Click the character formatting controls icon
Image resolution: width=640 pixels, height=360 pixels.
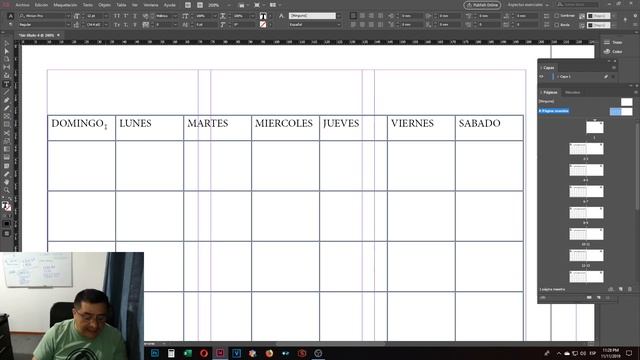coord(11,16)
